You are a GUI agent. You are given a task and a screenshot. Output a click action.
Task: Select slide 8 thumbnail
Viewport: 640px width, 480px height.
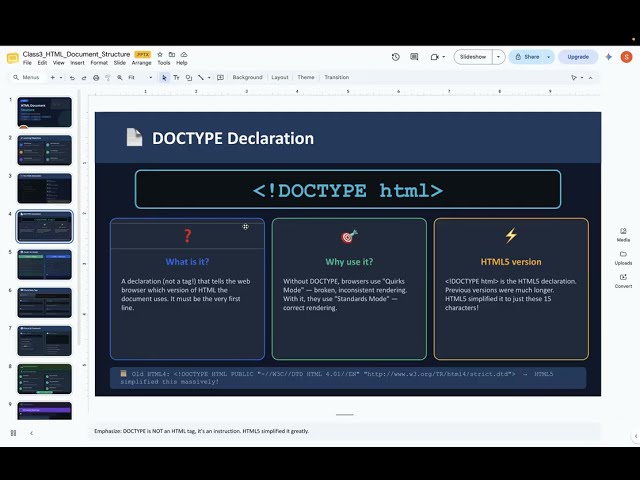[x=44, y=379]
